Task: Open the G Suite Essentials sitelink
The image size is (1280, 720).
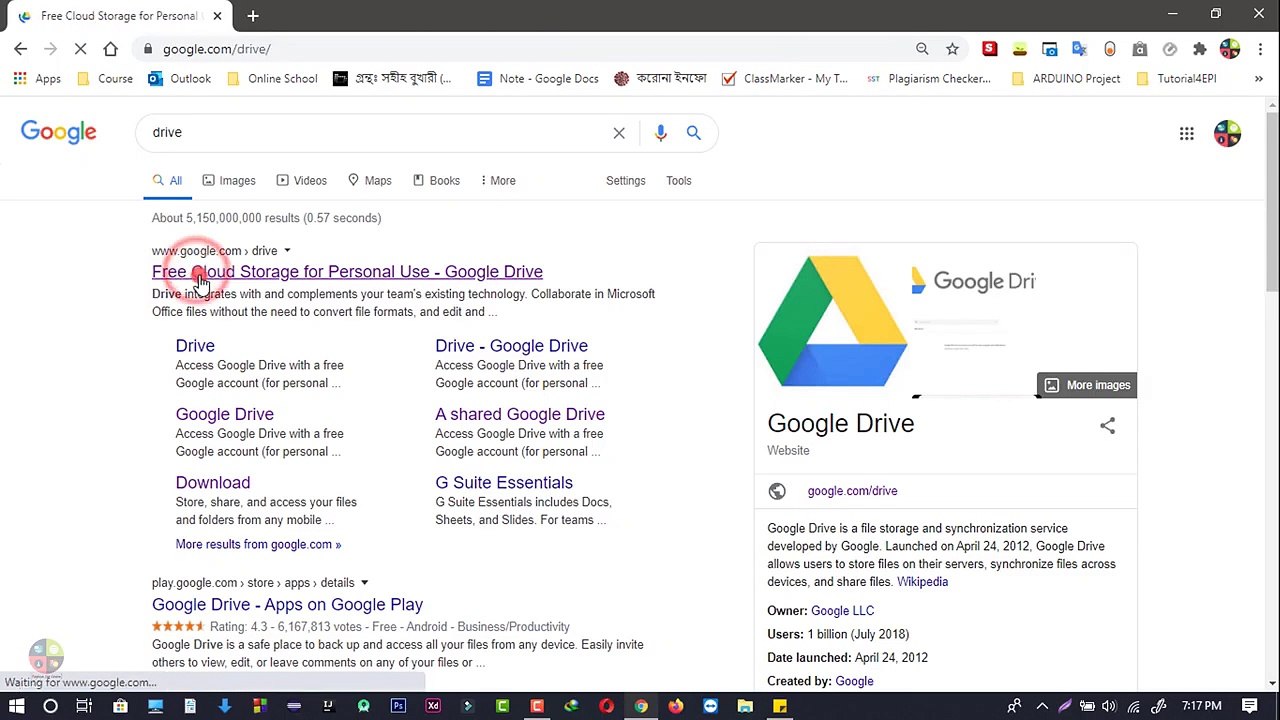Action: 504,483
